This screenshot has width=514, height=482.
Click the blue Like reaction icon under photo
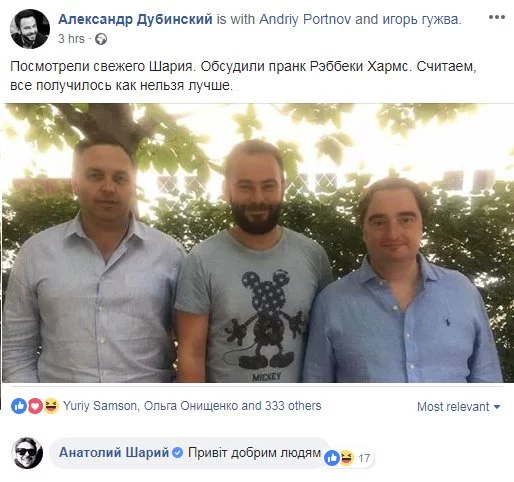coord(19,406)
